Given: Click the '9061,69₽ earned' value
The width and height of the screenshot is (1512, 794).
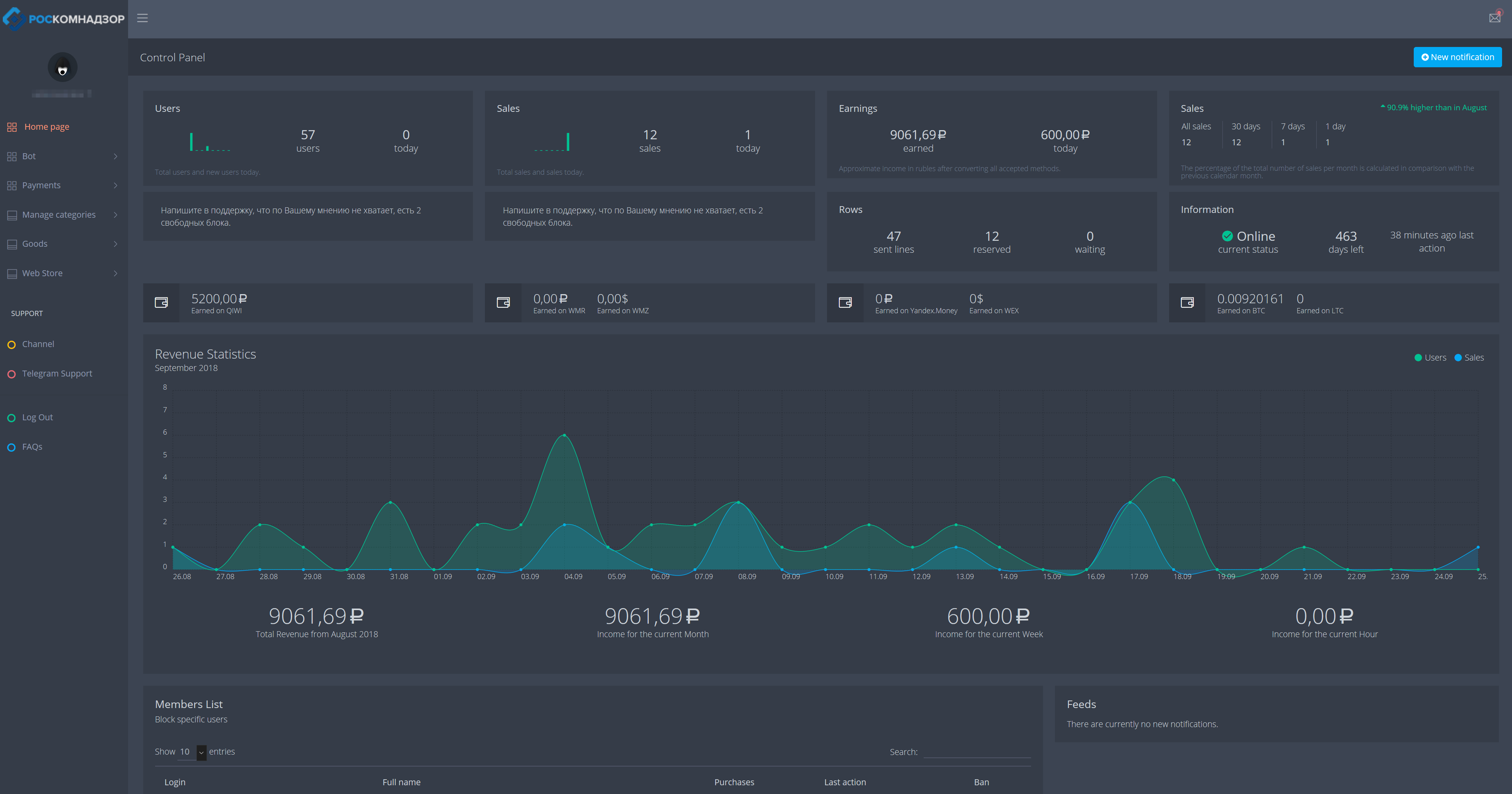Looking at the screenshot, I should (x=918, y=141).
